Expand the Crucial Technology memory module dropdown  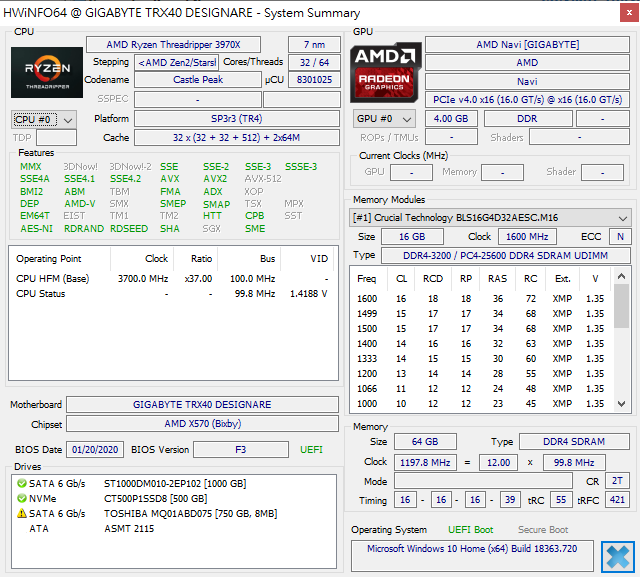coord(490,217)
